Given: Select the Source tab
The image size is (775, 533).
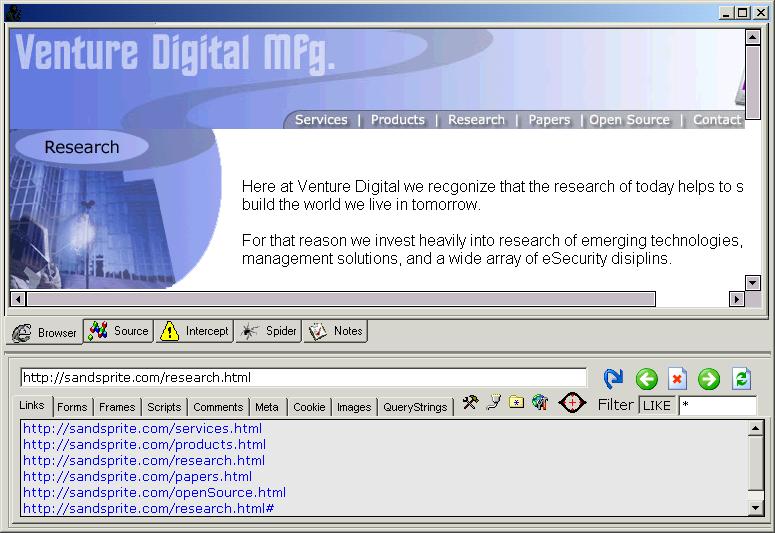Looking at the screenshot, I should [119, 331].
